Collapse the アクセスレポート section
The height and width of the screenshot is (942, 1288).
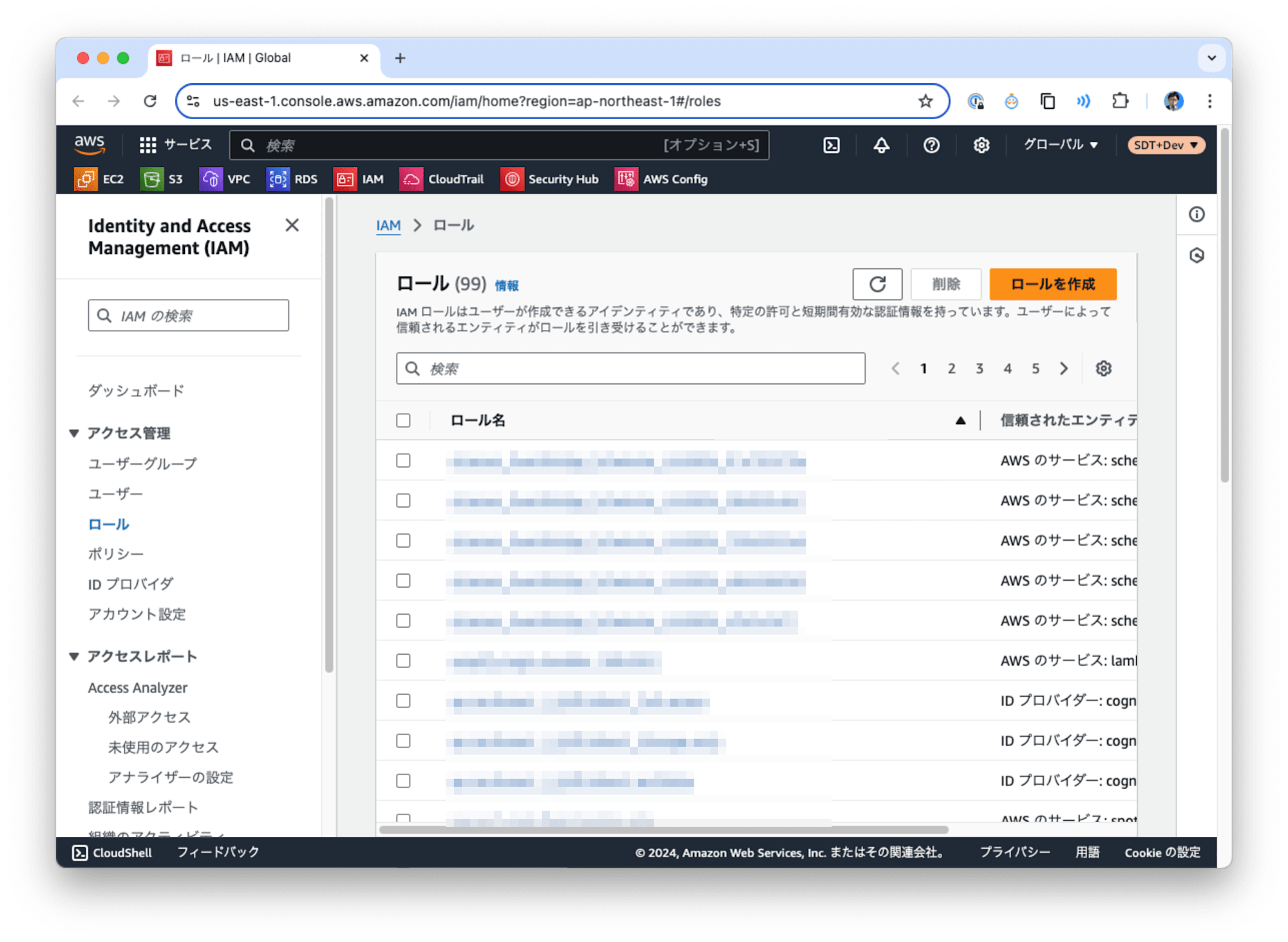point(74,657)
